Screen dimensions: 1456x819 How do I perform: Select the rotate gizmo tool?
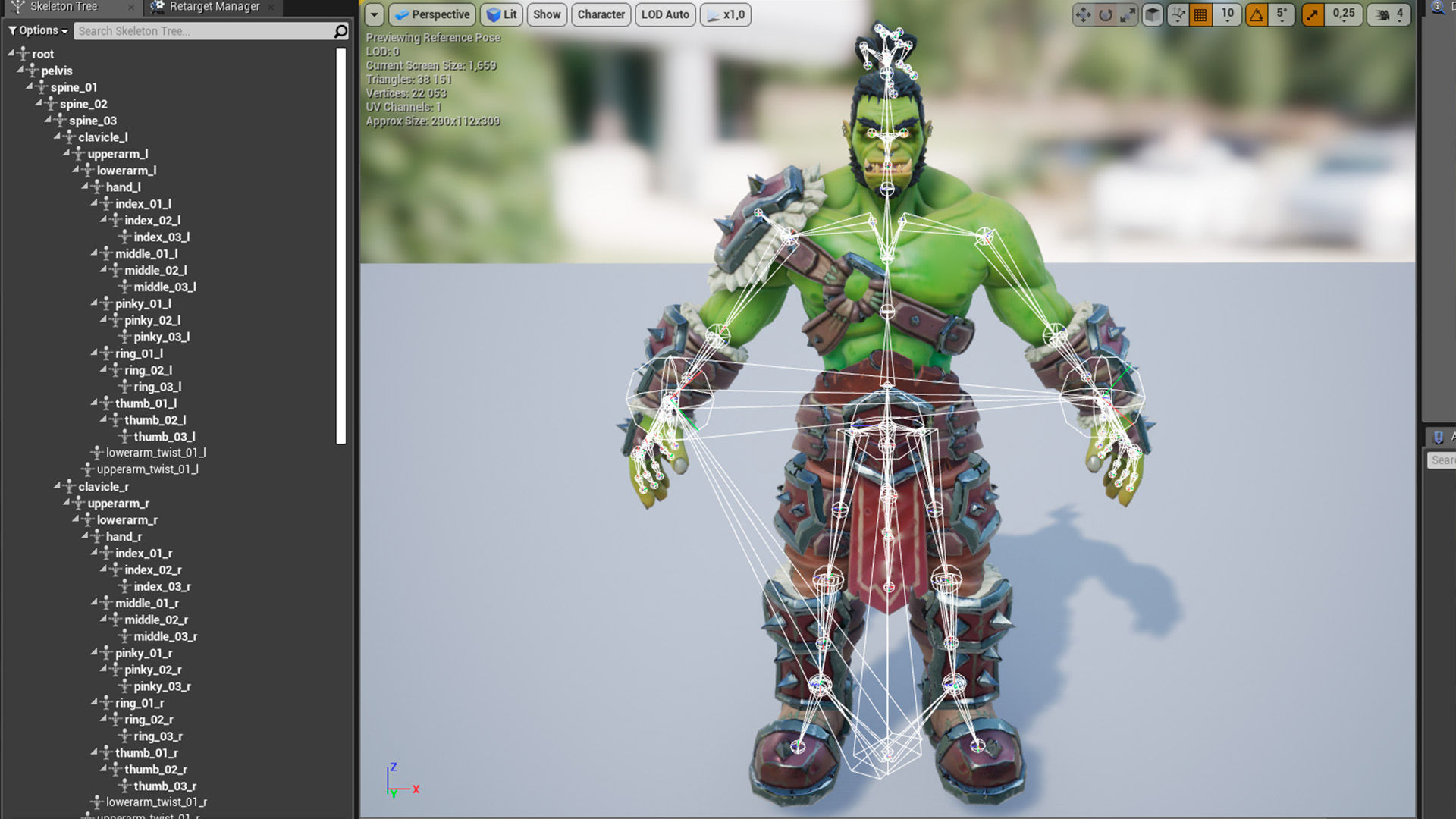(x=1106, y=14)
